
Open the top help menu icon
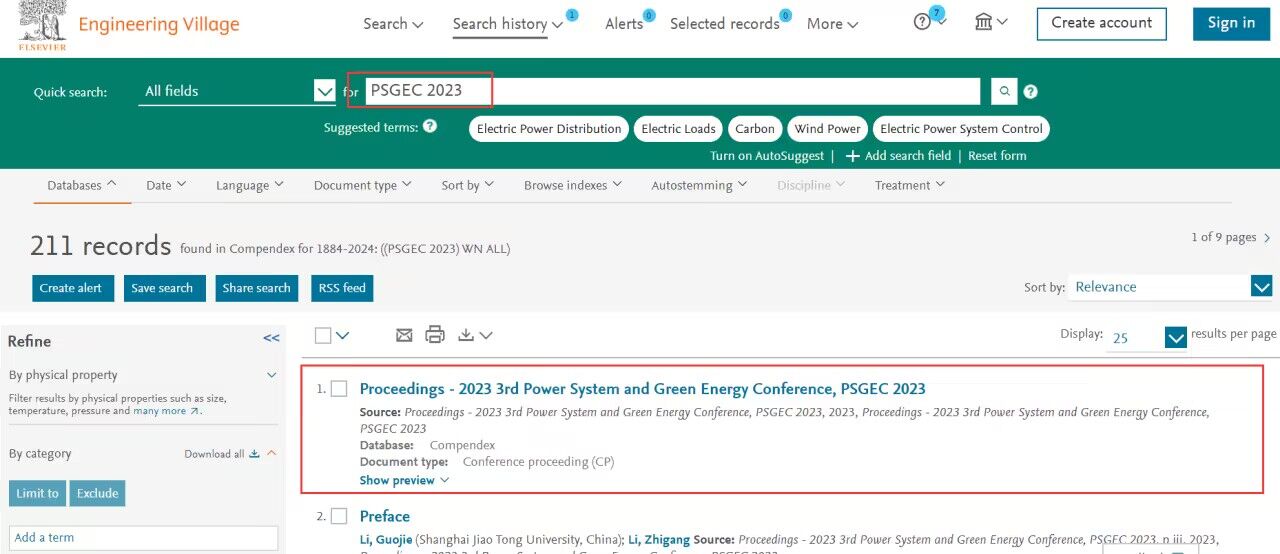pyautogui.click(x=923, y=22)
